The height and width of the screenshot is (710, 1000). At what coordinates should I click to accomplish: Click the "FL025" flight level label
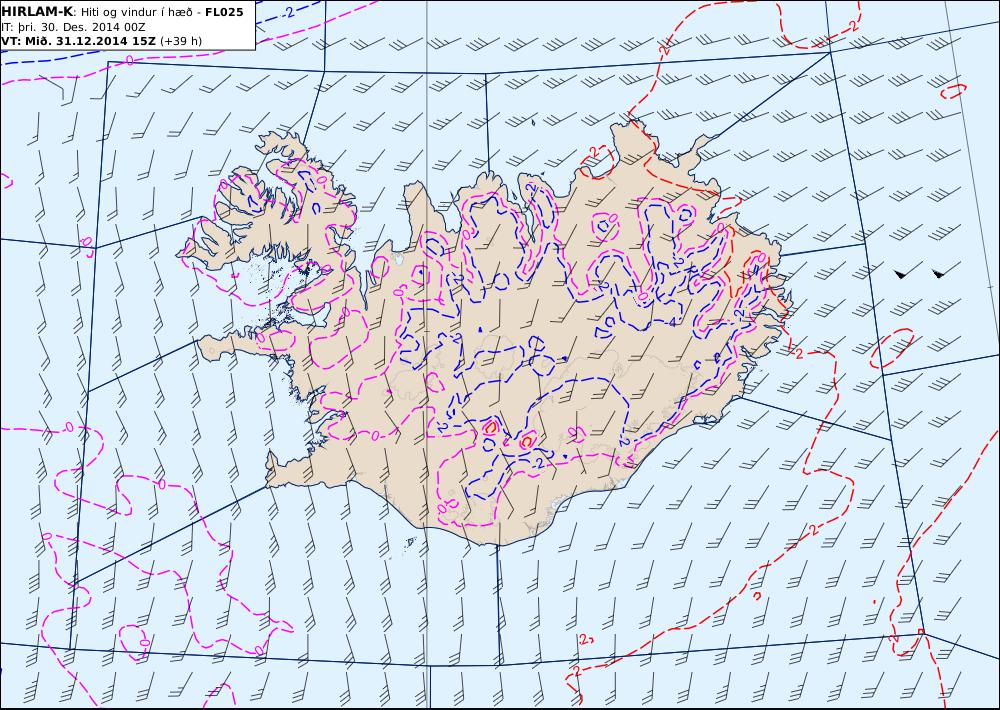point(224,12)
